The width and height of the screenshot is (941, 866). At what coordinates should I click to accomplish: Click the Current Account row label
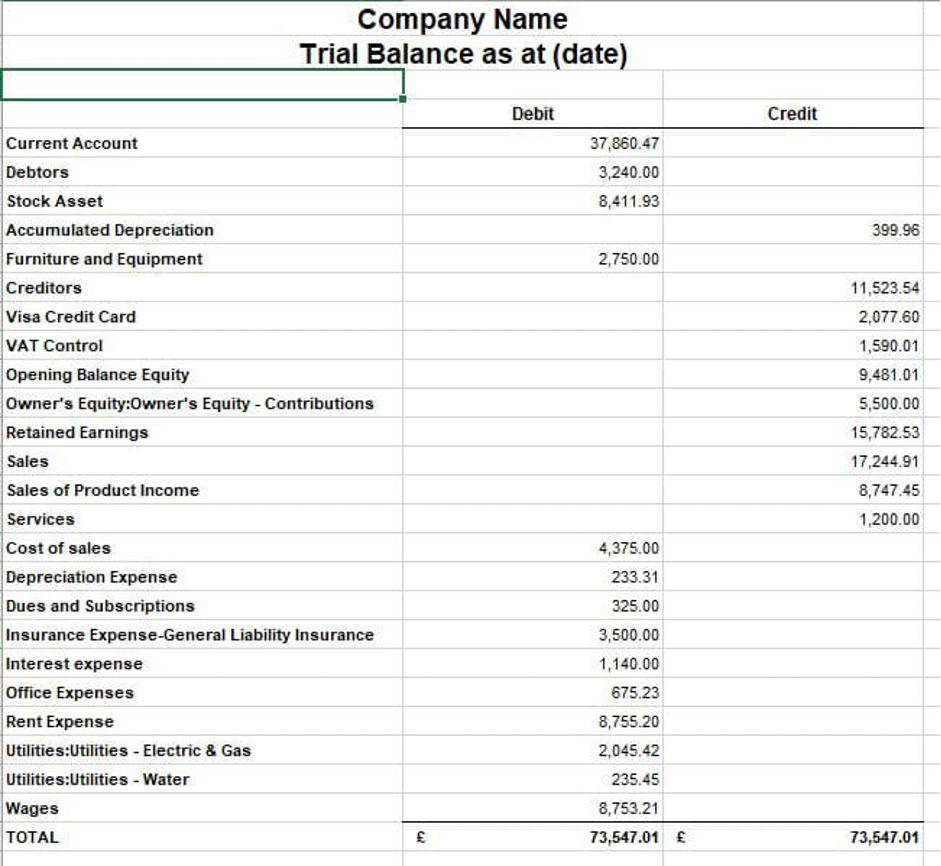pyautogui.click(x=72, y=143)
